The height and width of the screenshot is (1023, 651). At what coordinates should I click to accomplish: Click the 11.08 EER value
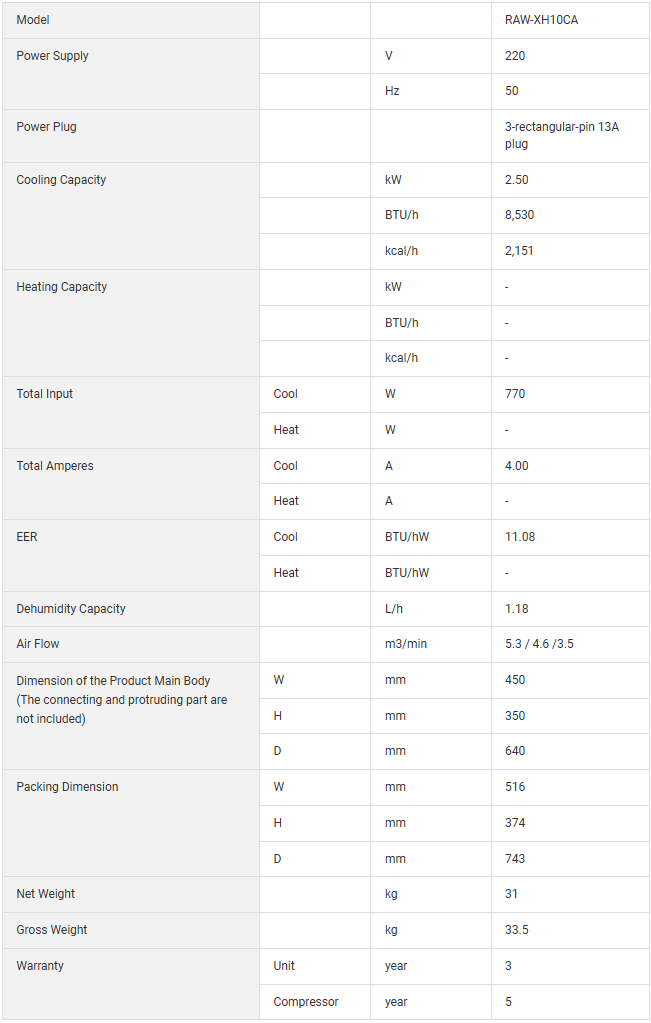520,537
